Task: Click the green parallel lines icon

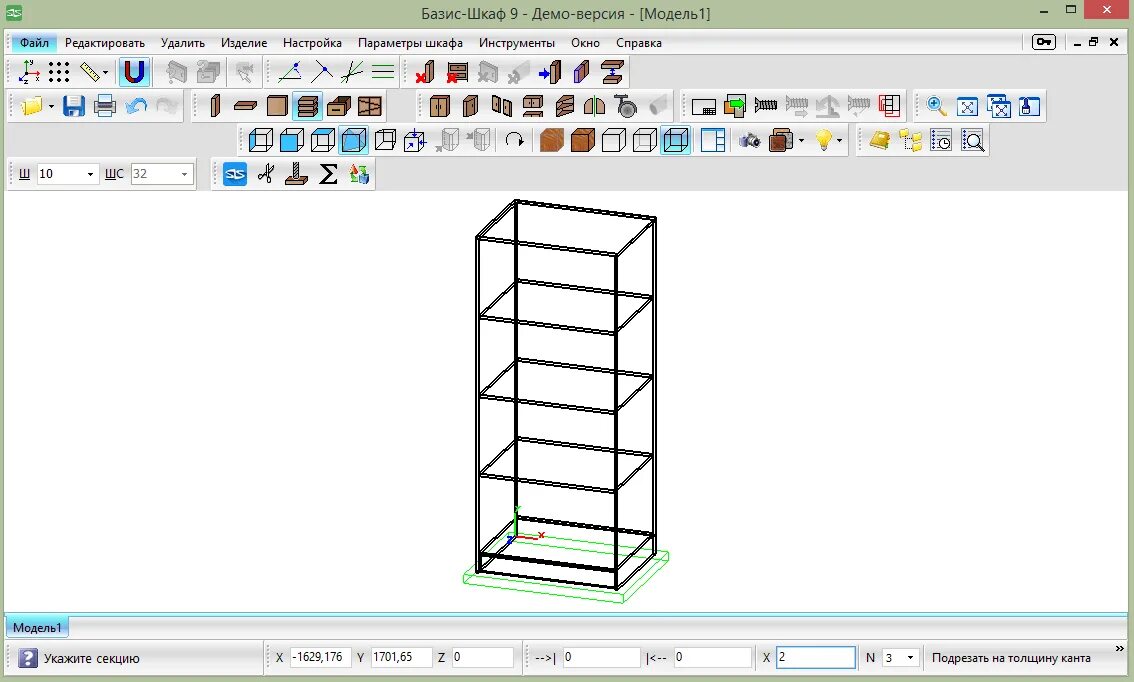Action: 383,72
